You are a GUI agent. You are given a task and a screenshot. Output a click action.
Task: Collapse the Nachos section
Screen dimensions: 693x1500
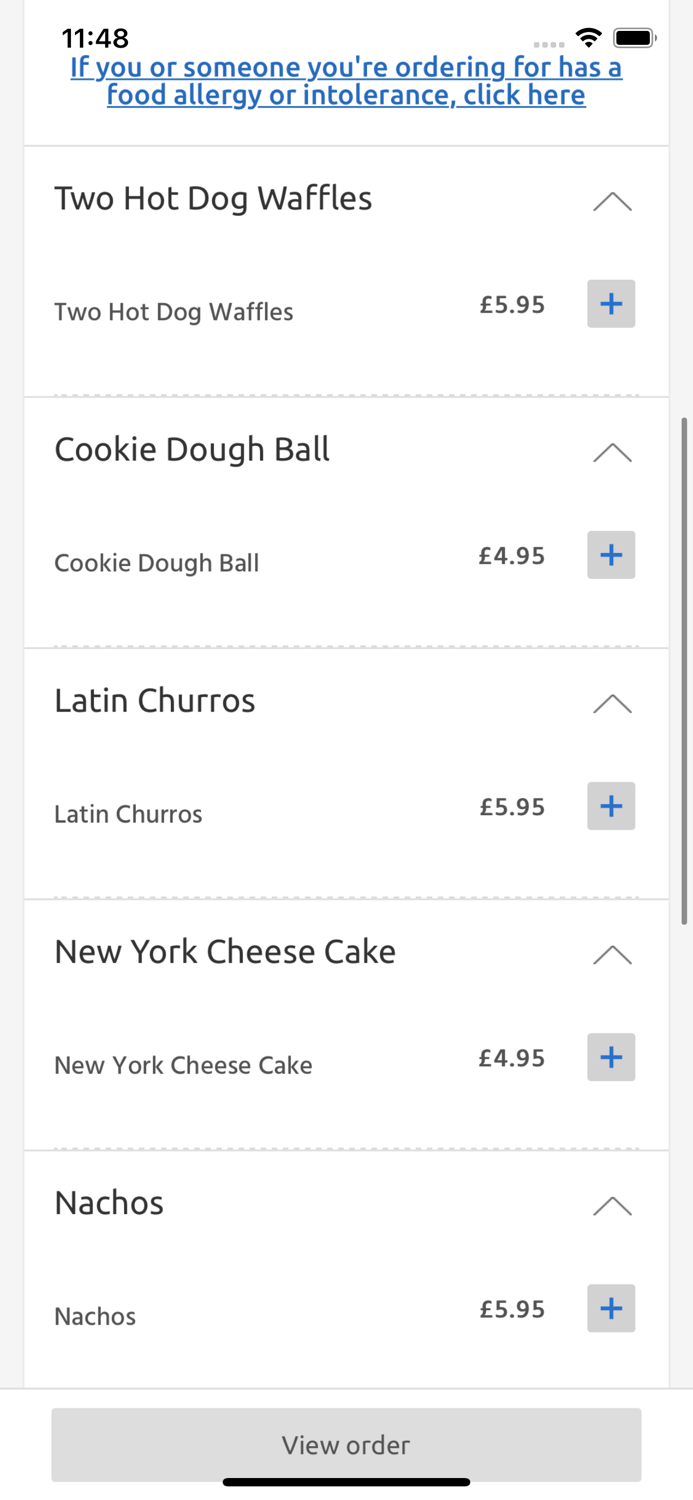[611, 1206]
